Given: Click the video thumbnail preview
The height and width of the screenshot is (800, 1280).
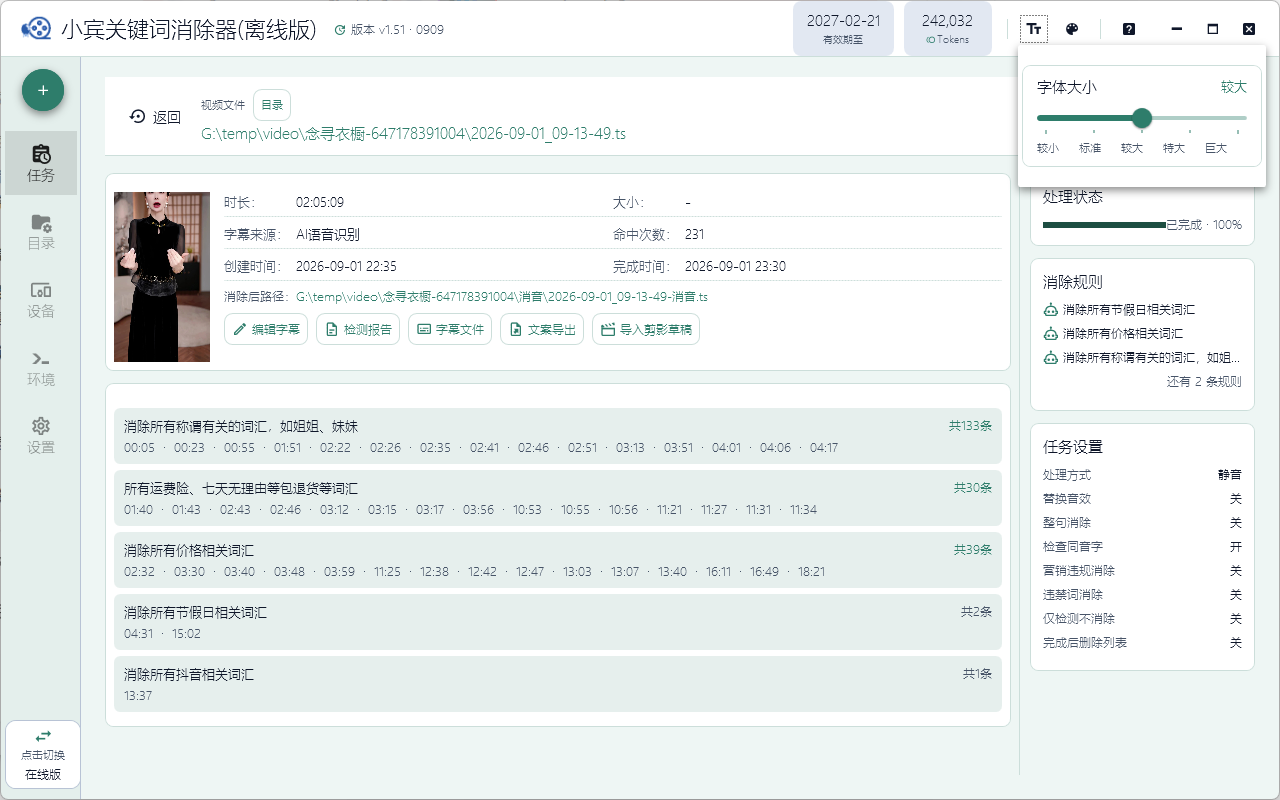Looking at the screenshot, I should tap(162, 277).
